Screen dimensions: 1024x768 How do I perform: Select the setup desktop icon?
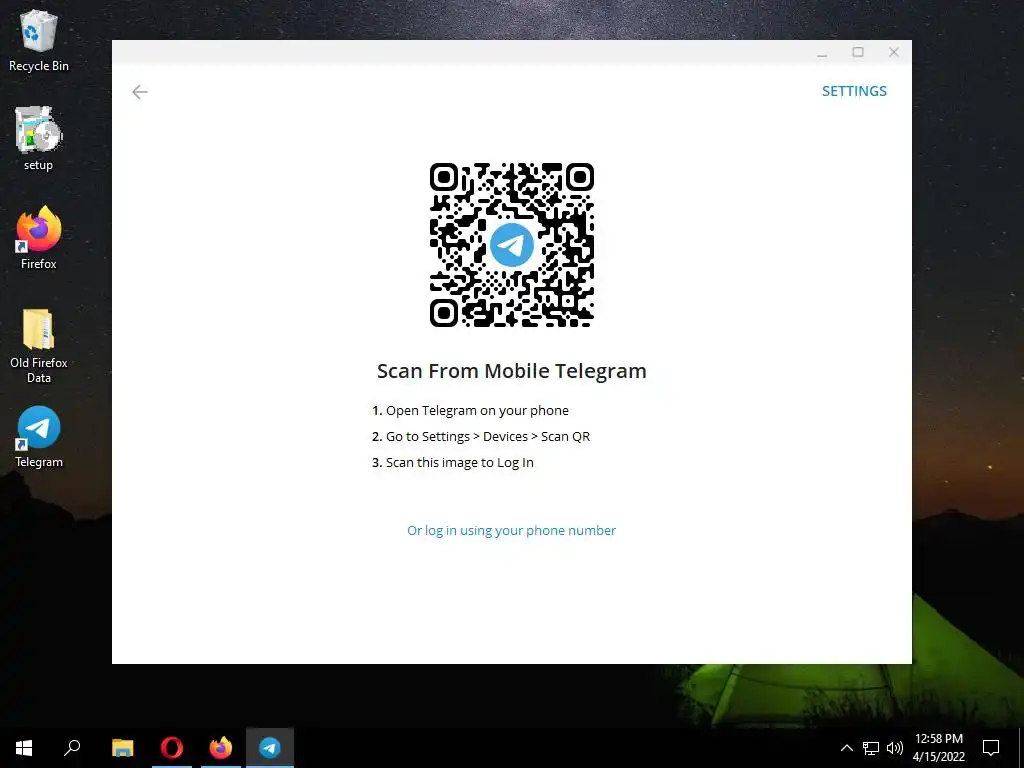(x=39, y=138)
